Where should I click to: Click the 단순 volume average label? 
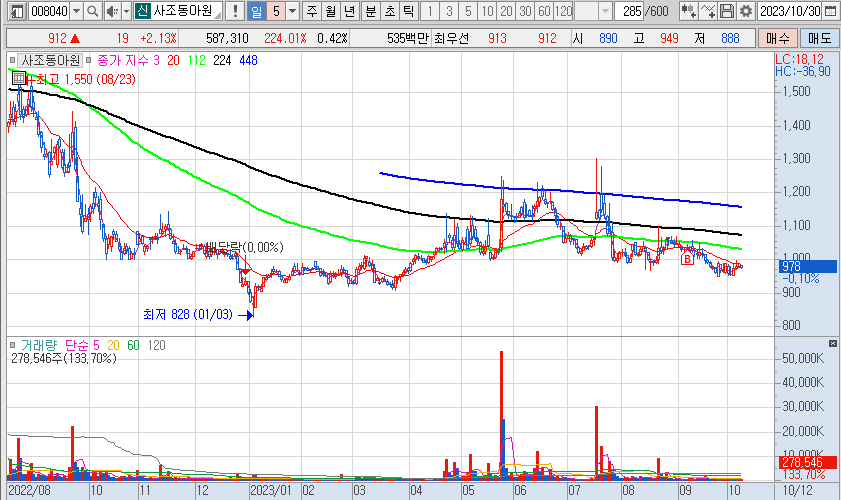click(x=78, y=345)
